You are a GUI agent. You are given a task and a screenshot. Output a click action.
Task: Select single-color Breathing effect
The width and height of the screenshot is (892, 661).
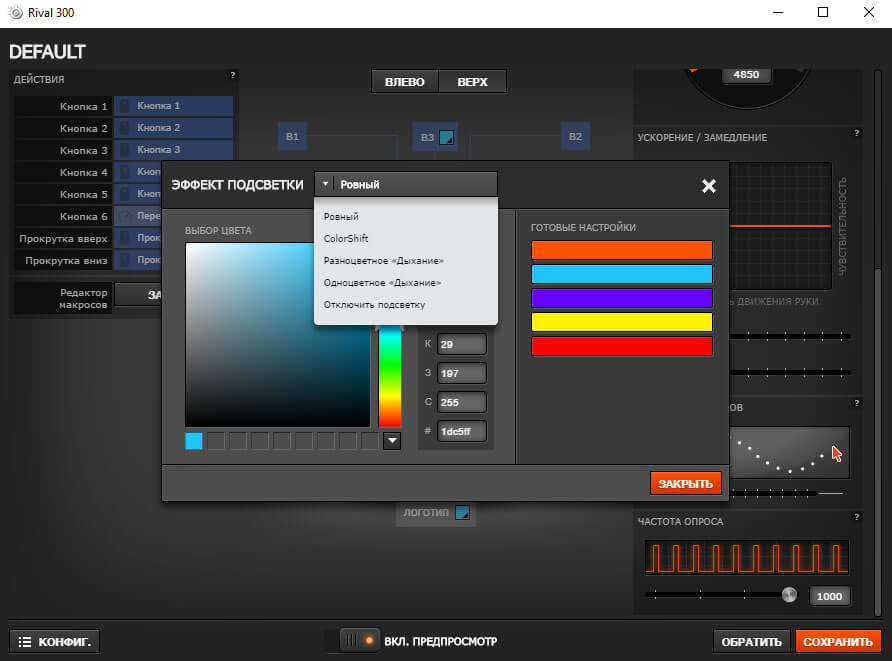point(382,282)
